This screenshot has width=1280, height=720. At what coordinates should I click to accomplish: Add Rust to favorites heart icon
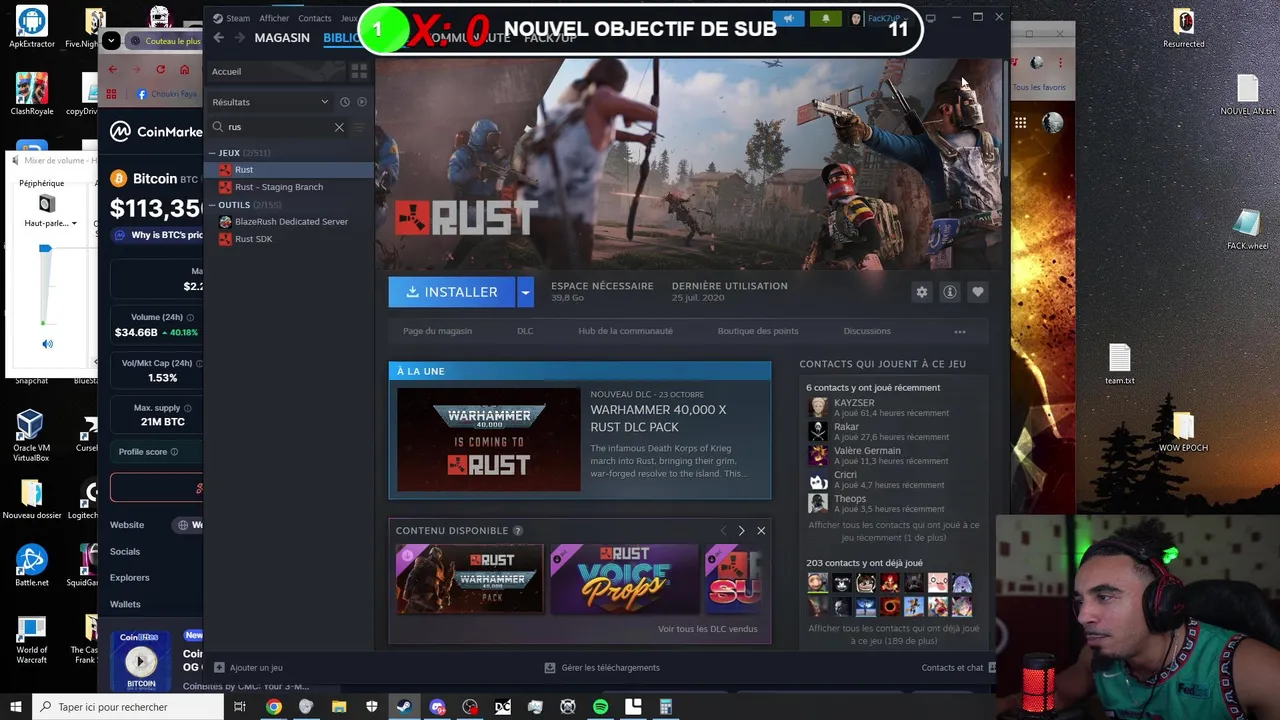[x=978, y=292]
